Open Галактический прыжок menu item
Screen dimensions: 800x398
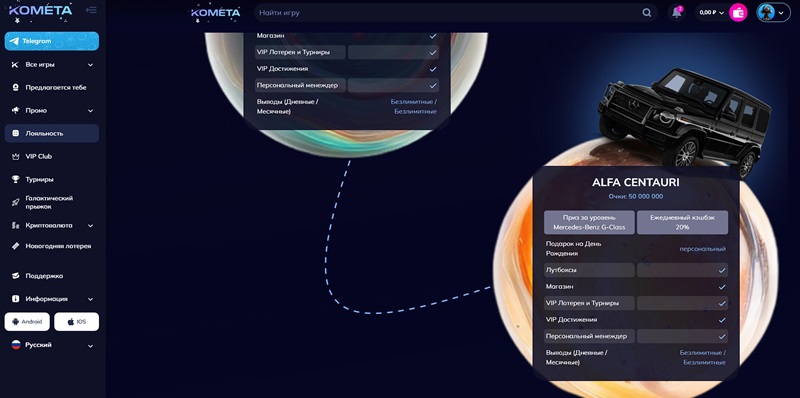coord(49,203)
